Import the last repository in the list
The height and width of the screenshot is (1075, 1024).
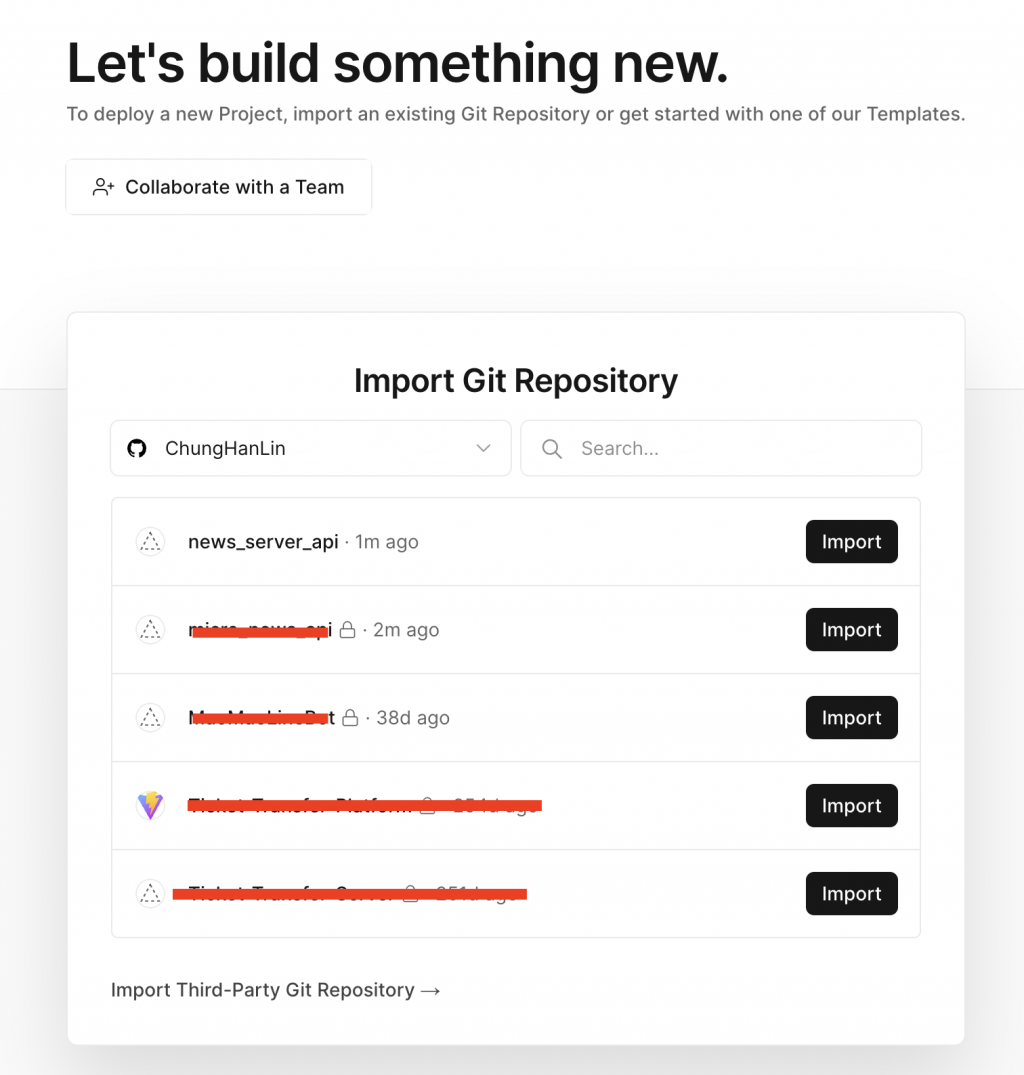click(851, 893)
